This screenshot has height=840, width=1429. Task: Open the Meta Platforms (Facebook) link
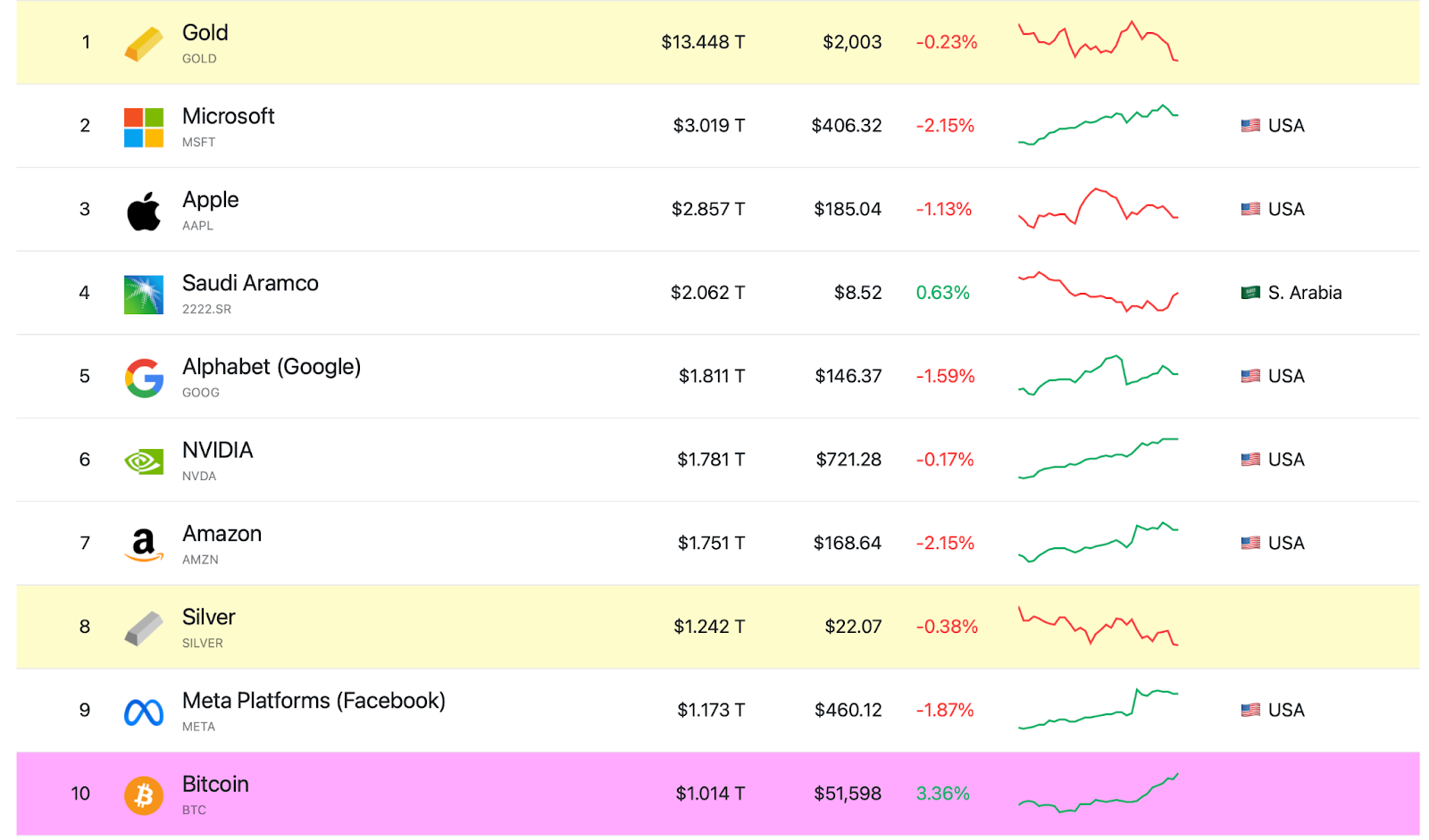point(313,701)
